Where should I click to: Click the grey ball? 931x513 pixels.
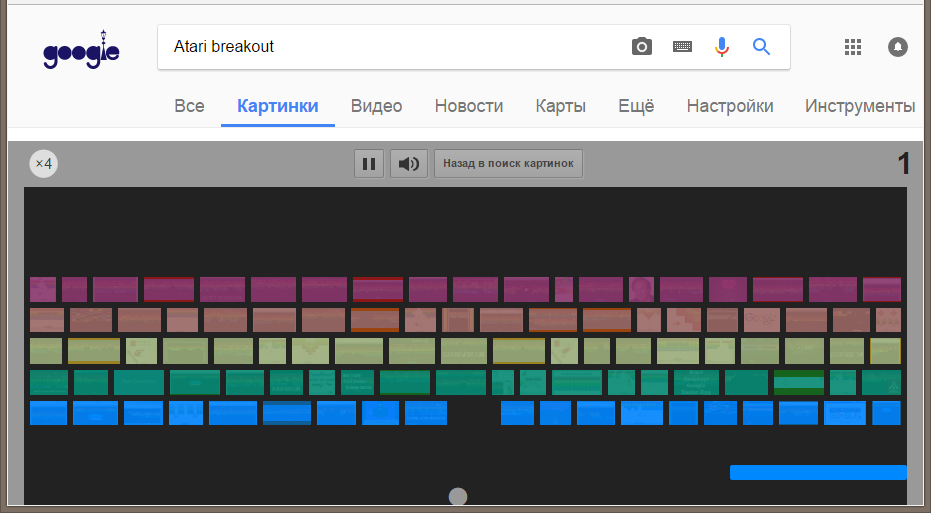point(458,496)
